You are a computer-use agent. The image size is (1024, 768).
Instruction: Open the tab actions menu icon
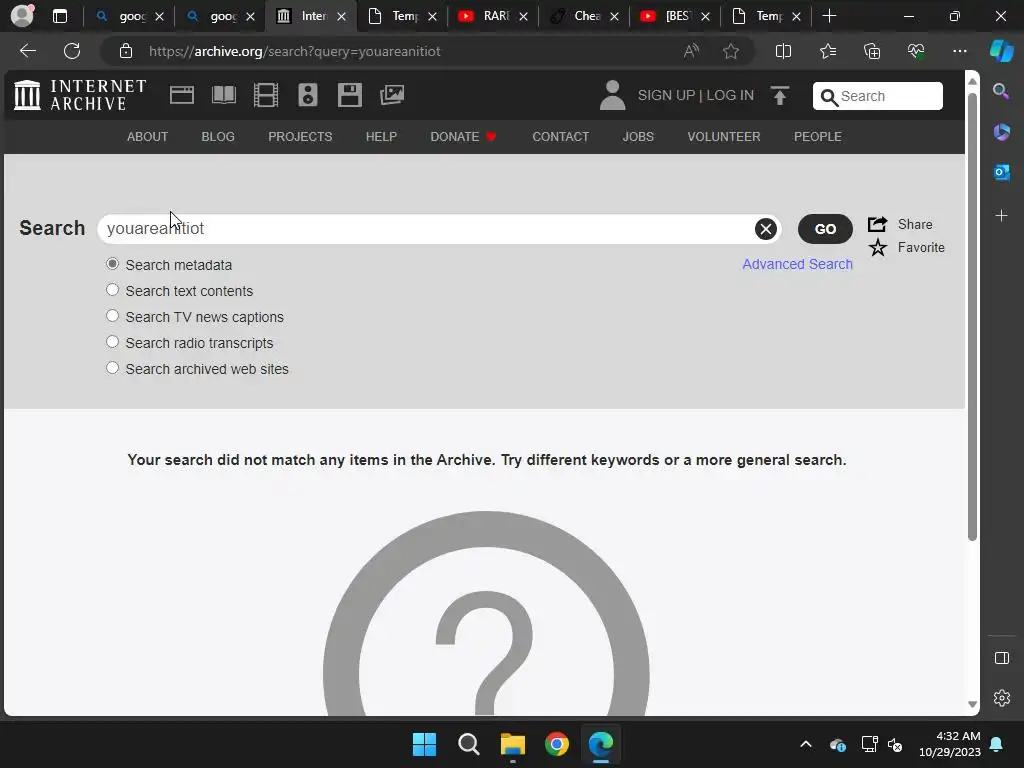59,16
